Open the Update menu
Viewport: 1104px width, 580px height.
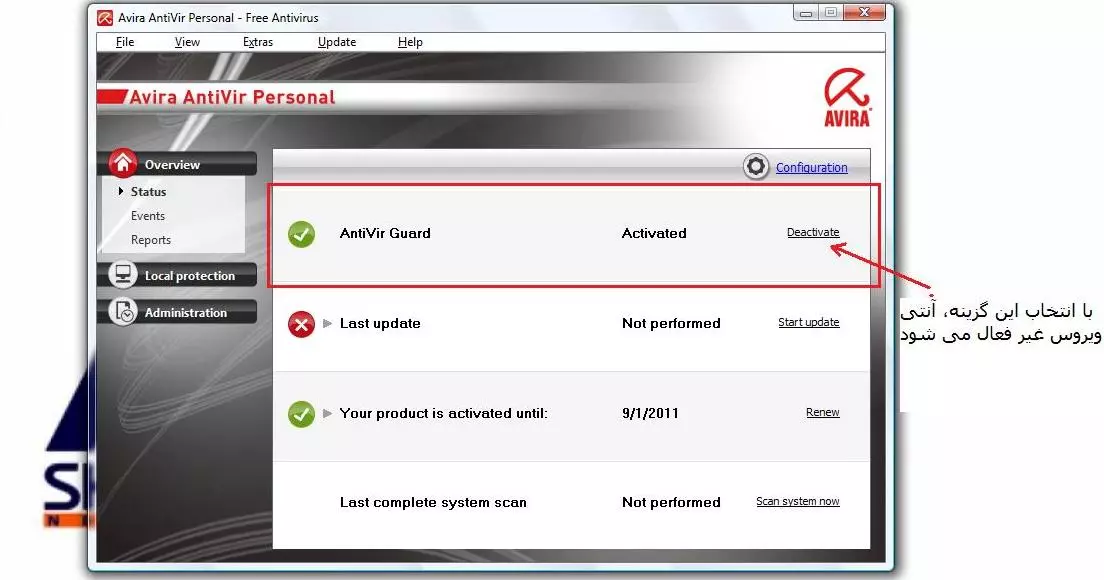coord(337,42)
